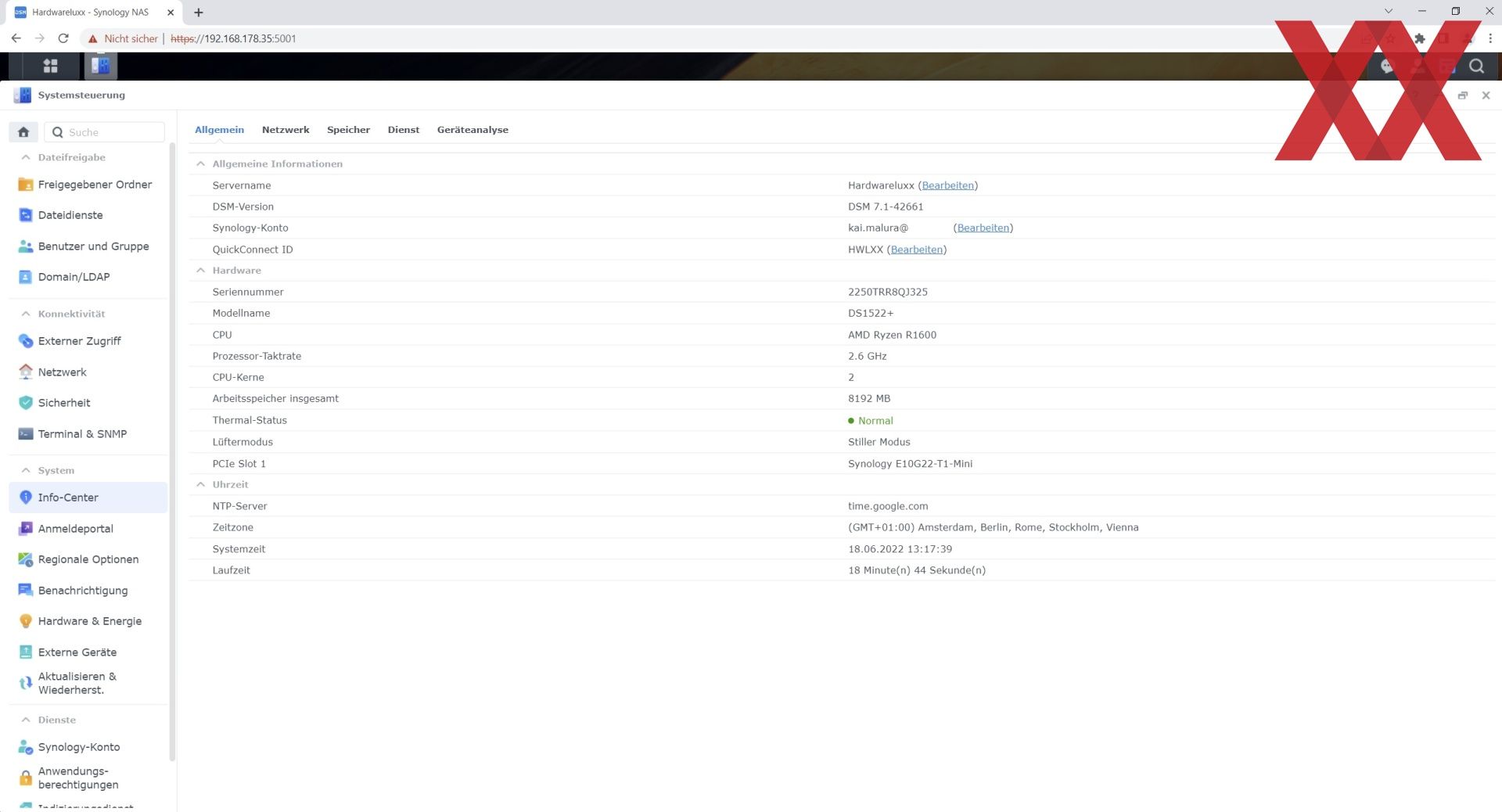Screen dimensions: 1502x812
Task: Click the AMD Ryzen R1600 value
Action: point(892,335)
